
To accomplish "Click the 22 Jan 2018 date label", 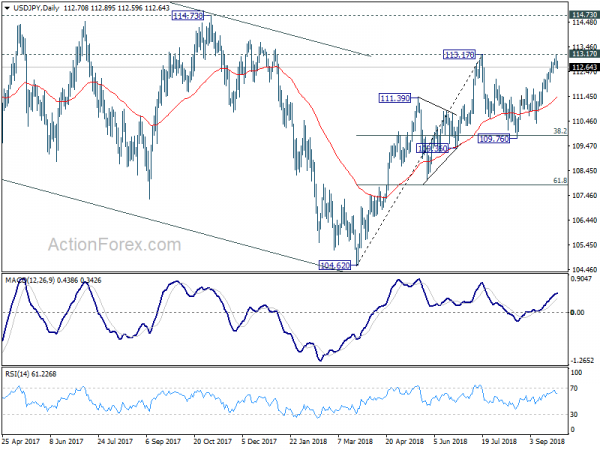I will (308, 442).
